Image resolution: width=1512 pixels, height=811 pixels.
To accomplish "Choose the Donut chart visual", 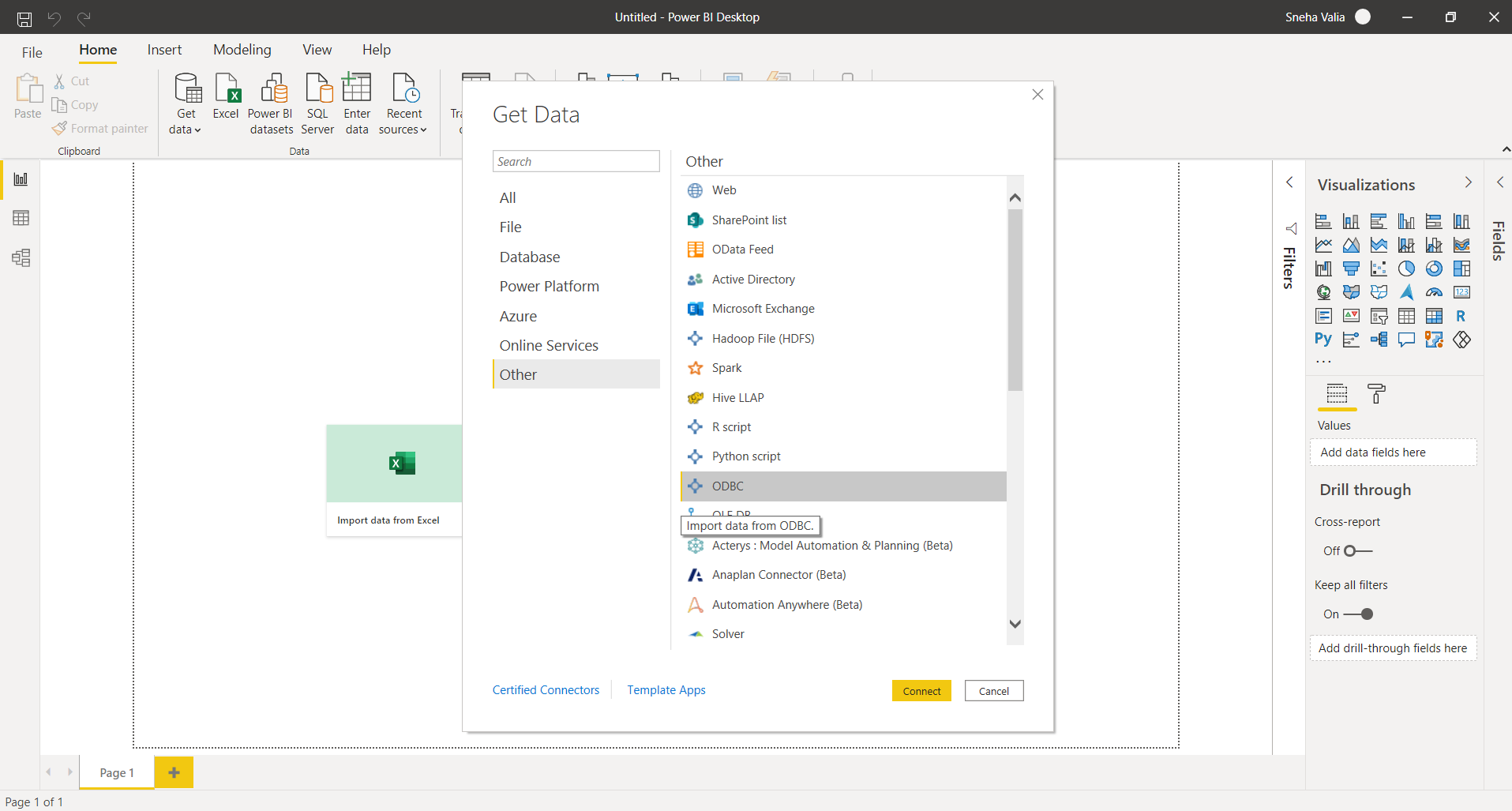I will click(x=1434, y=268).
